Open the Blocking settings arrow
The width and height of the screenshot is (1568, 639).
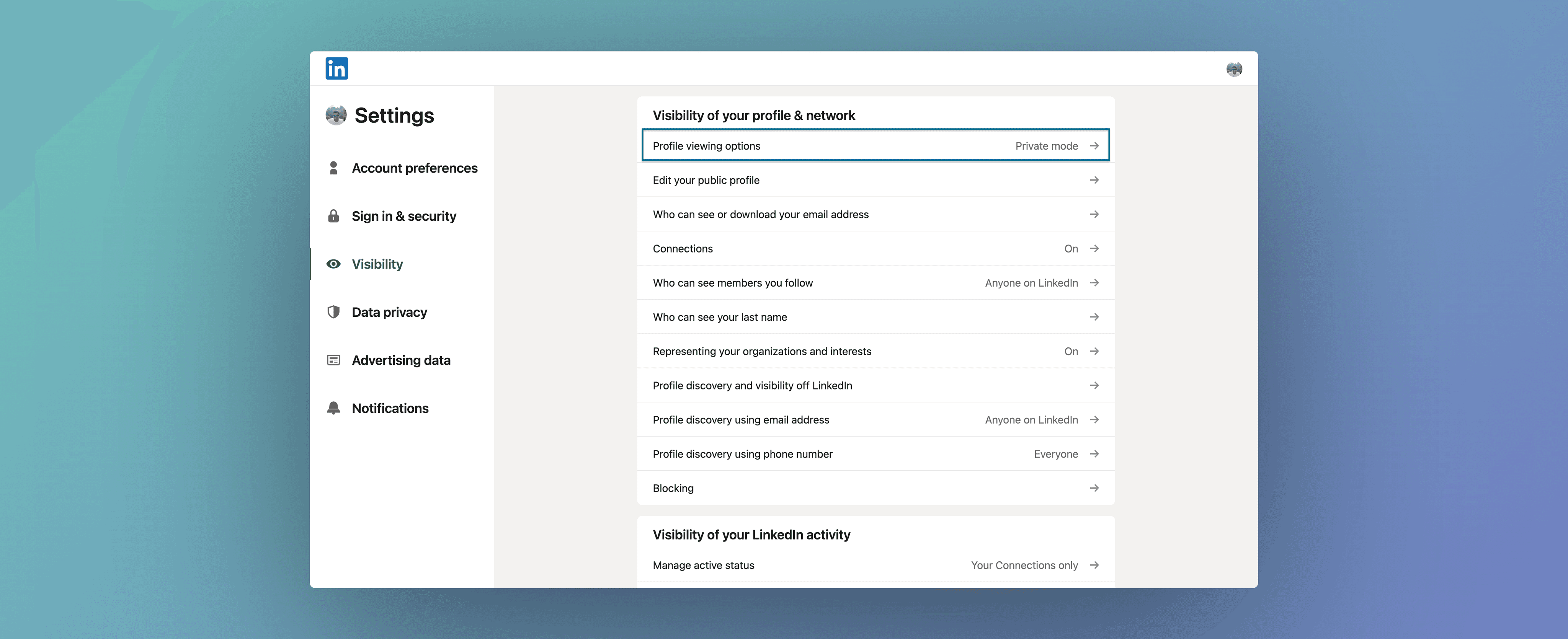[x=1094, y=487]
